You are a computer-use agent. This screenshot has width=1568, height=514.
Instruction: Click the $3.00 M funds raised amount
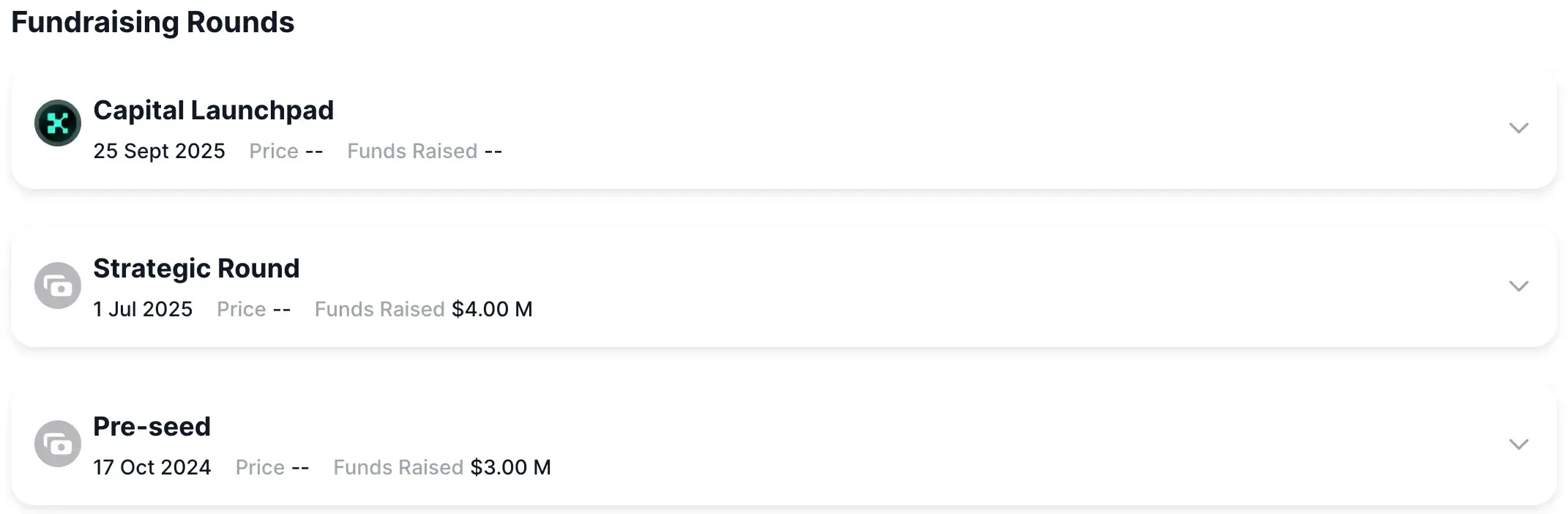coord(510,467)
